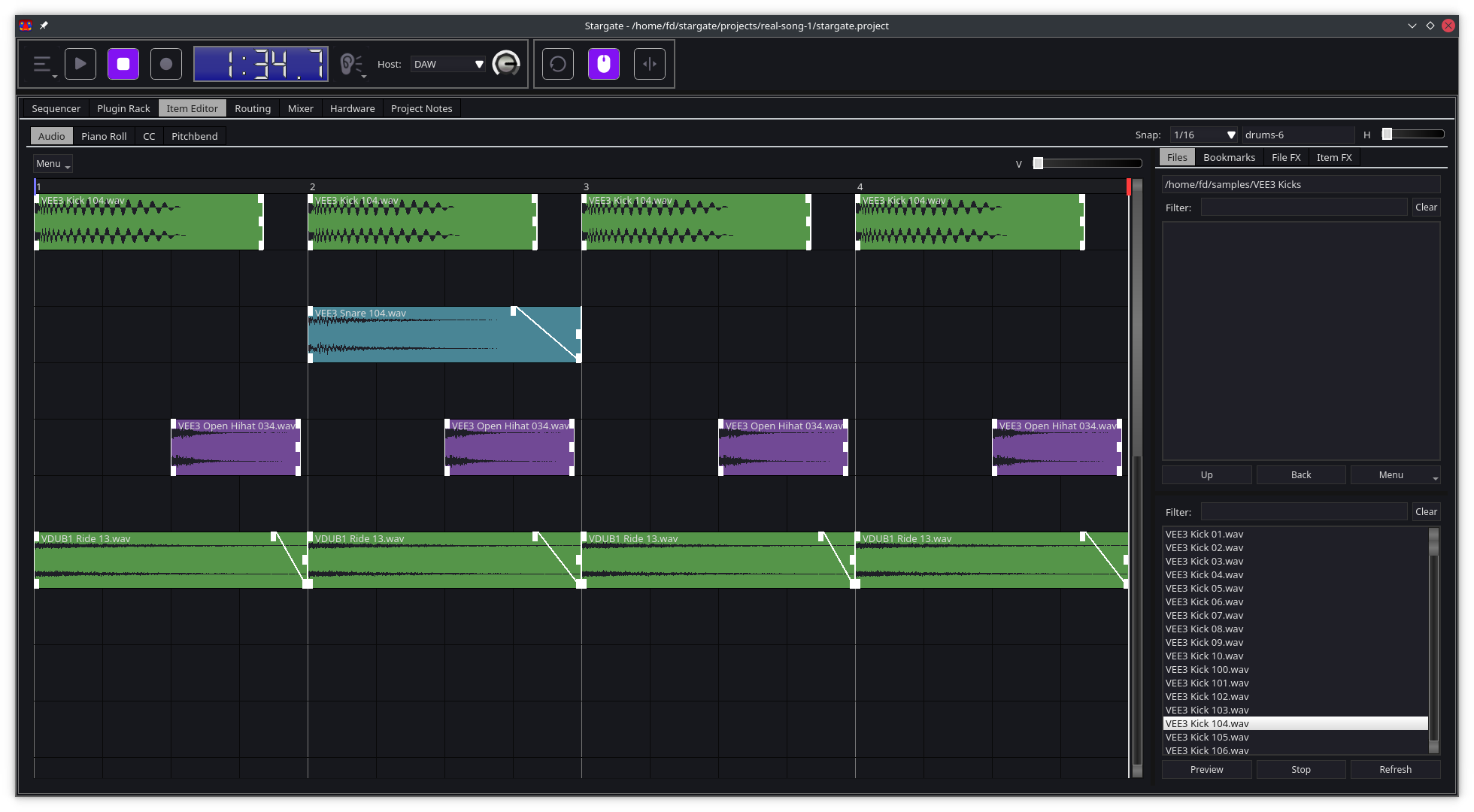Viewport: 1474px width, 812px height.
Task: Click the Back button in file browser
Action: click(1301, 475)
